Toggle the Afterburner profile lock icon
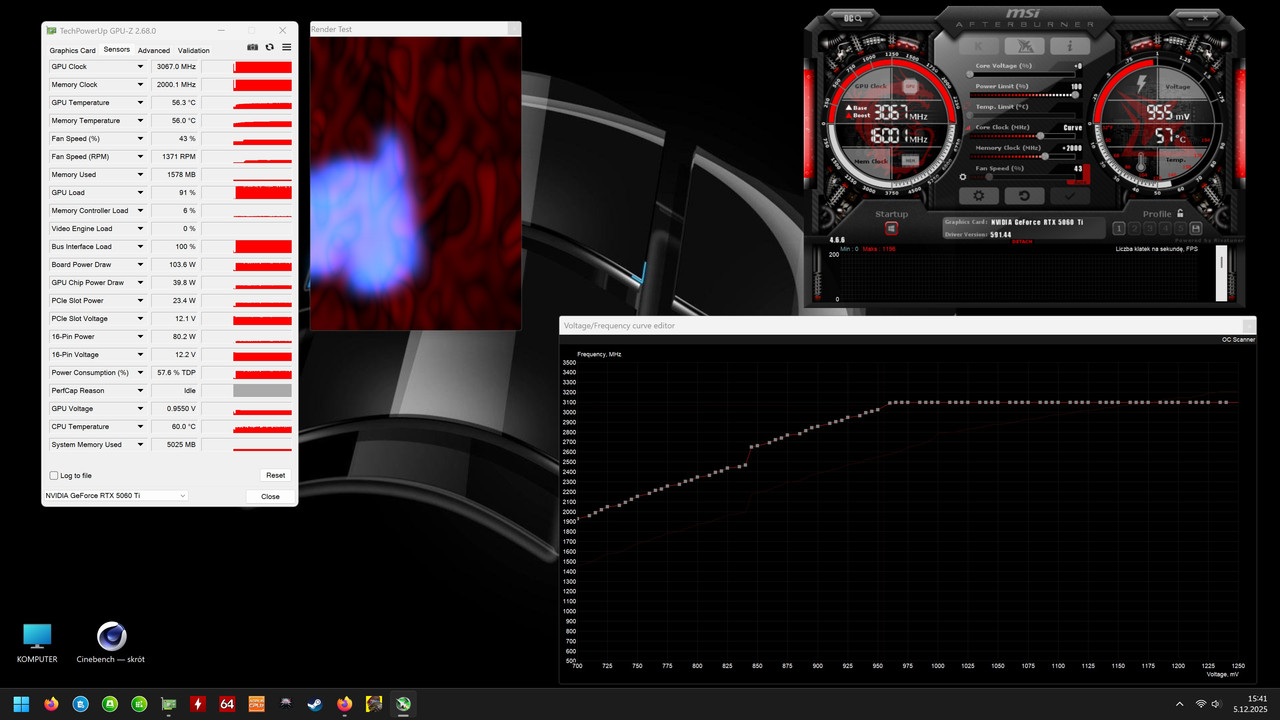Screen dimensions: 1280x720 click(x=1180, y=213)
